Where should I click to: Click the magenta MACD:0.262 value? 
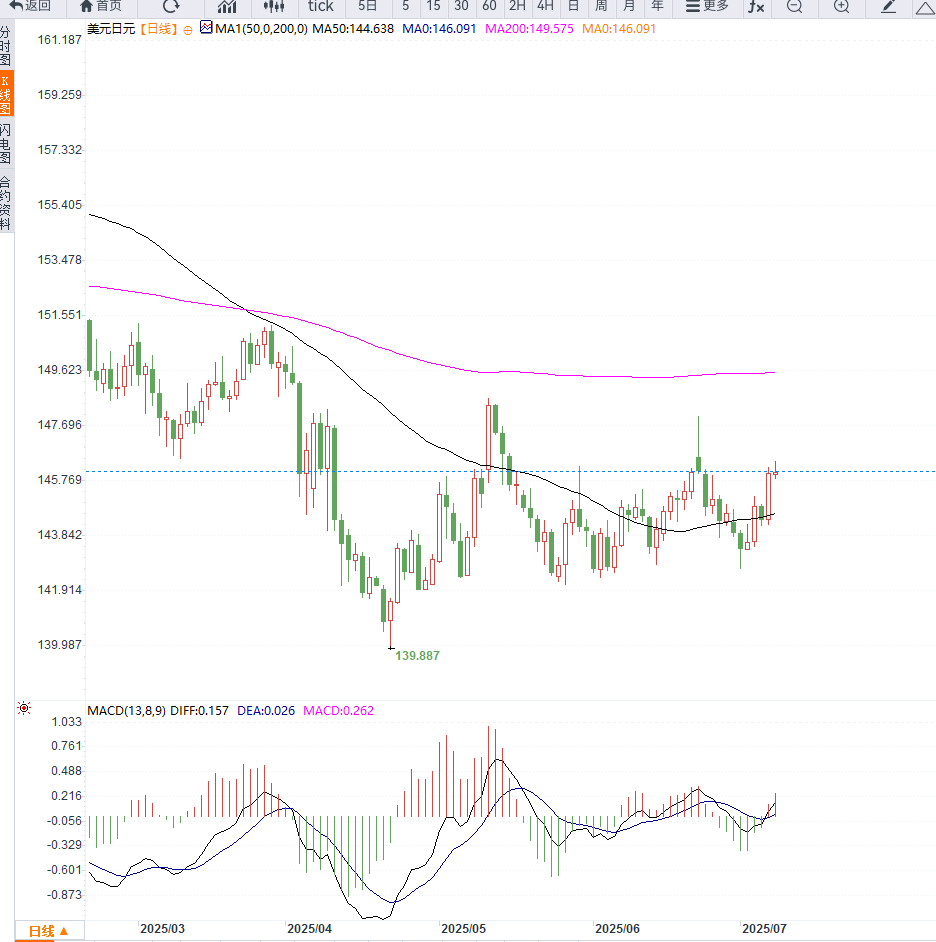(338, 711)
